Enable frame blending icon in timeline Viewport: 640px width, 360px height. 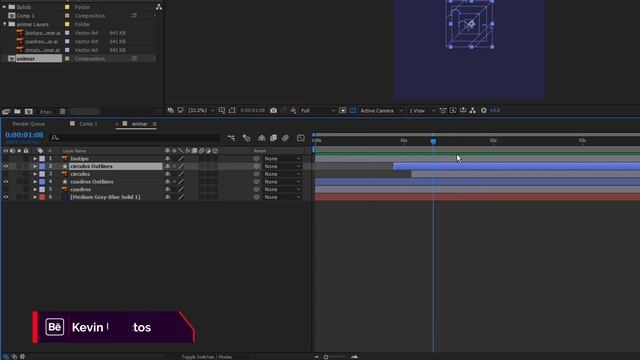pyautogui.click(x=273, y=138)
